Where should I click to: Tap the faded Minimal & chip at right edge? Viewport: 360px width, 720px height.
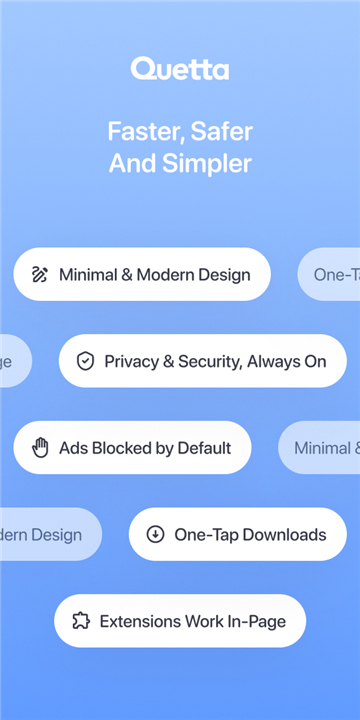click(x=319, y=448)
